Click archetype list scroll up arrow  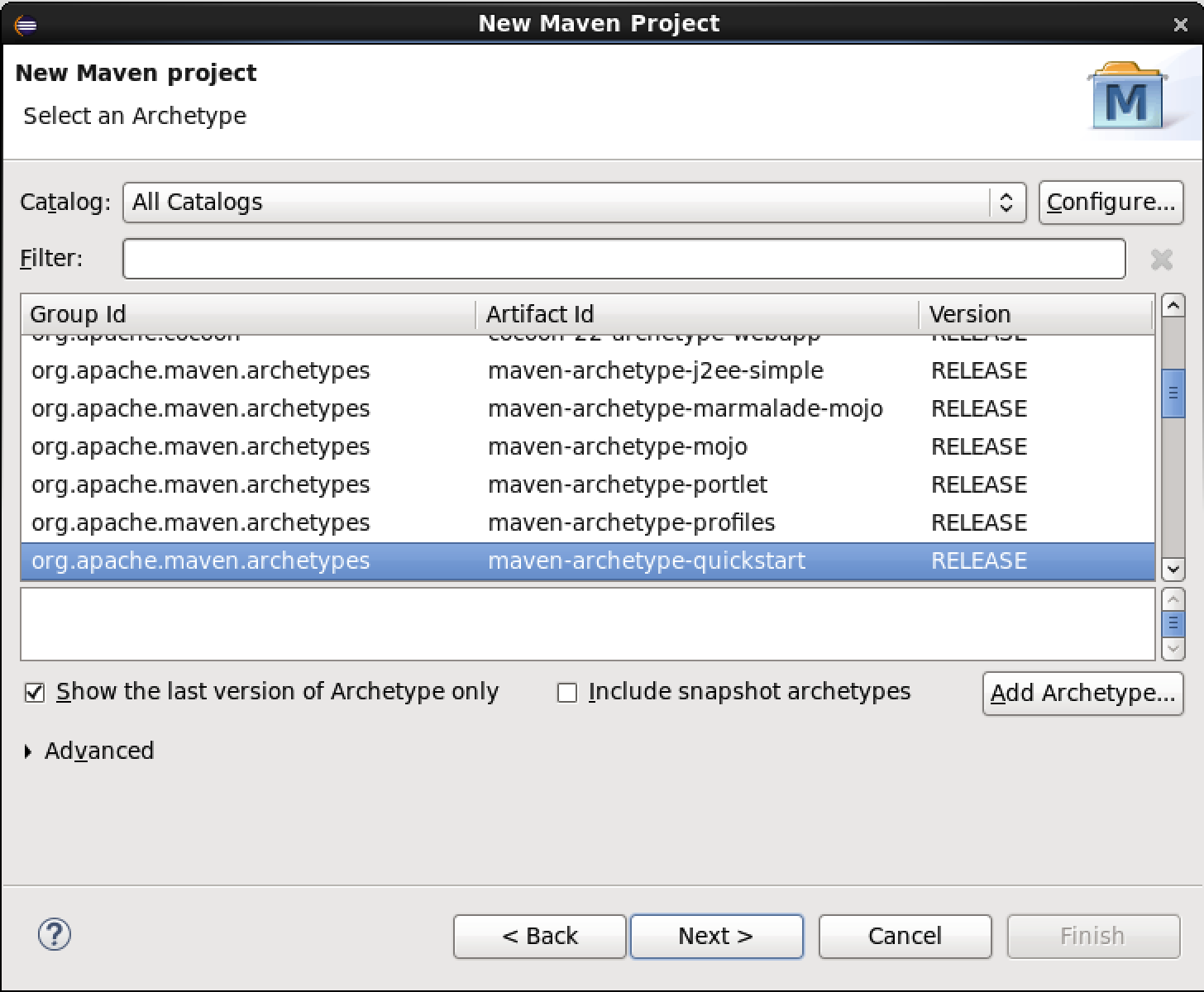[1172, 306]
